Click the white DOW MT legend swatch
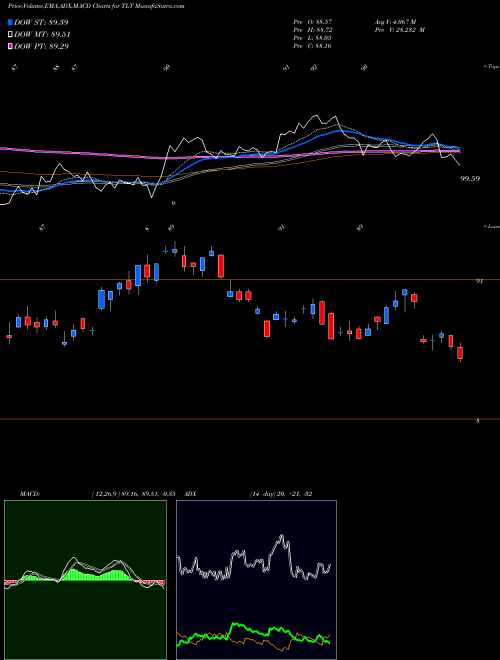Screen dimensions: 500x660 click(x=10, y=35)
